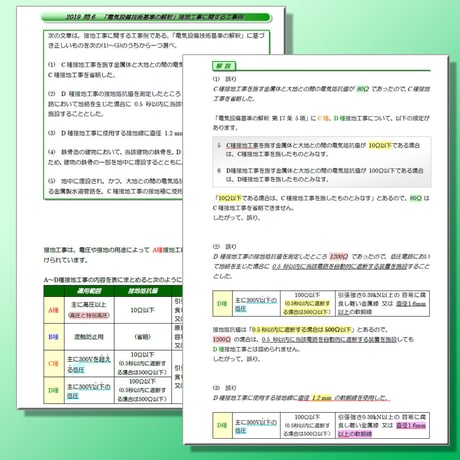Viewport: 460px width, 460px height.
Task: Click option (2) "D種接地工事の接地抵抗値を測定" line
Action: pos(115,94)
